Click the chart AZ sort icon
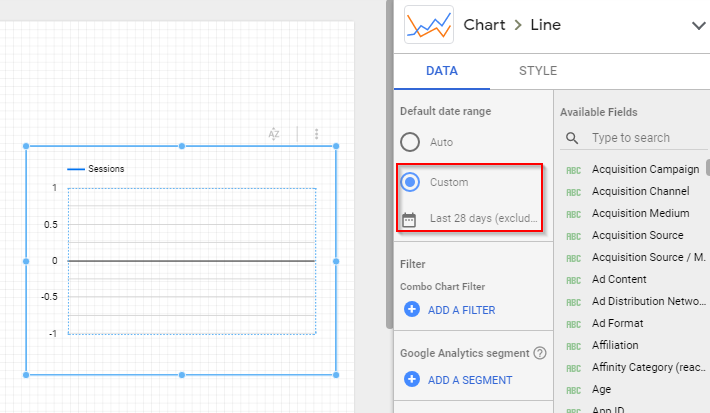 pos(273,134)
